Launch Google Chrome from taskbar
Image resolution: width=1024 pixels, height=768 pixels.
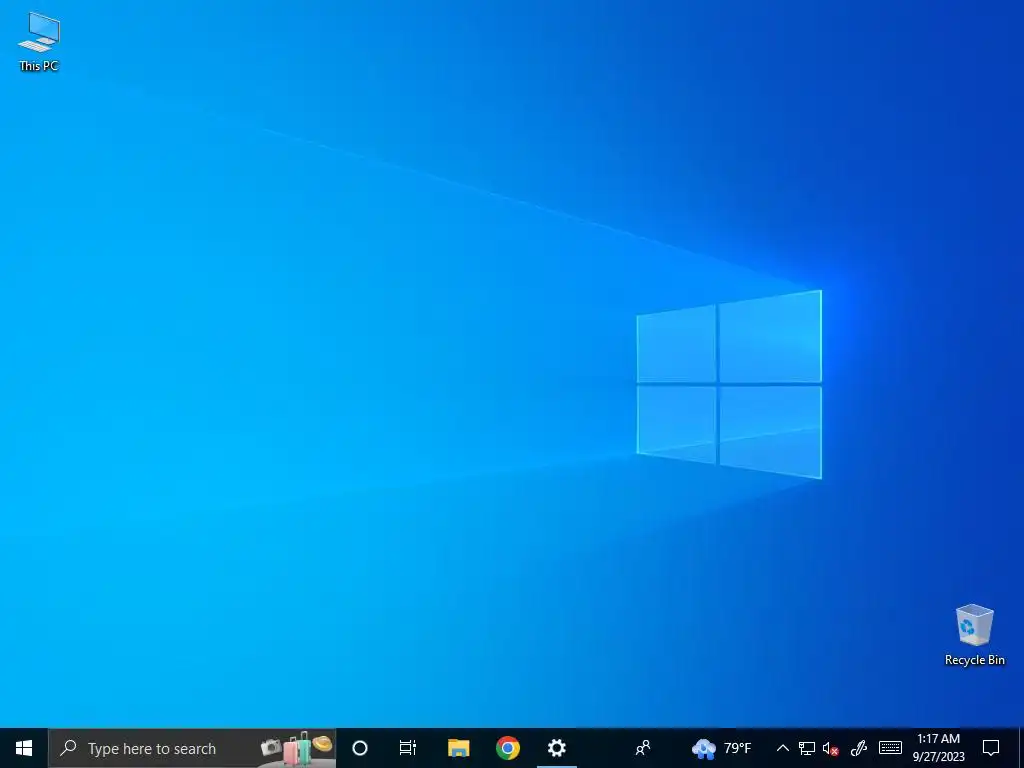tap(507, 748)
